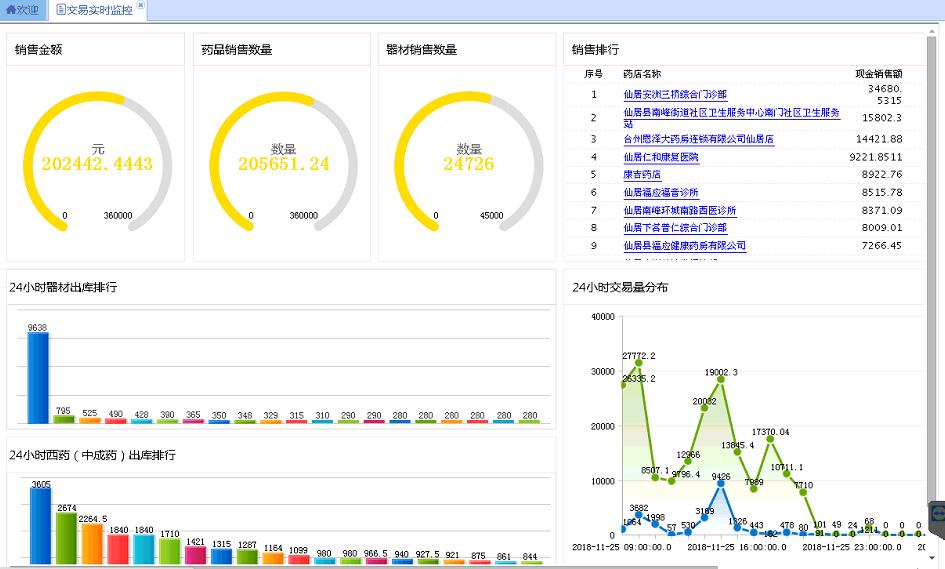Click the 销售金额 gauge value 202442.4443
Screen dimensions: 945x569
(97, 164)
